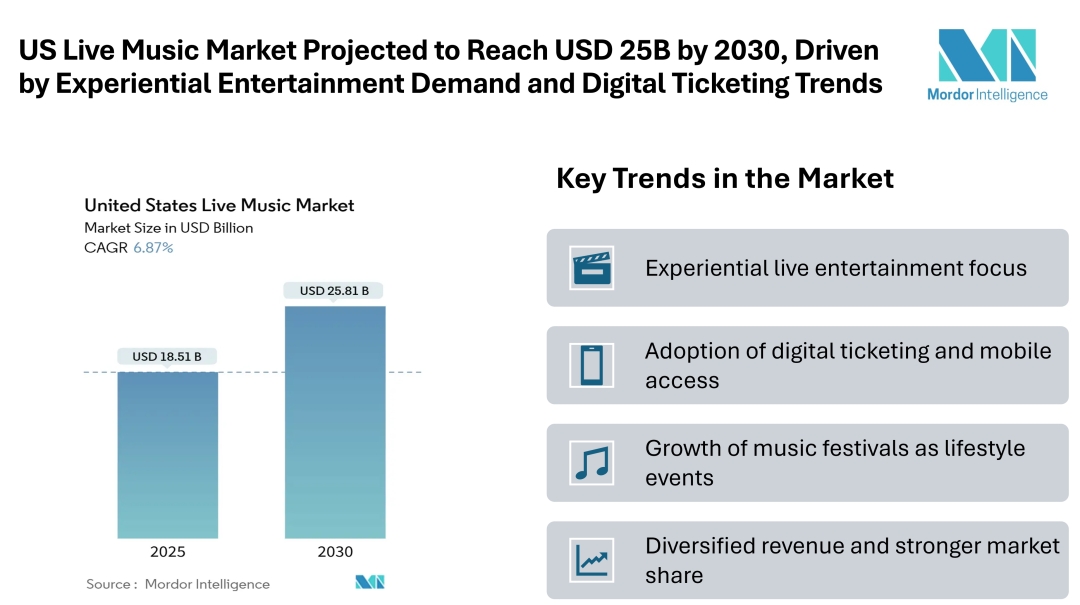Select the USD 25.81 B value label
1080x605 pixels.
[x=335, y=290]
